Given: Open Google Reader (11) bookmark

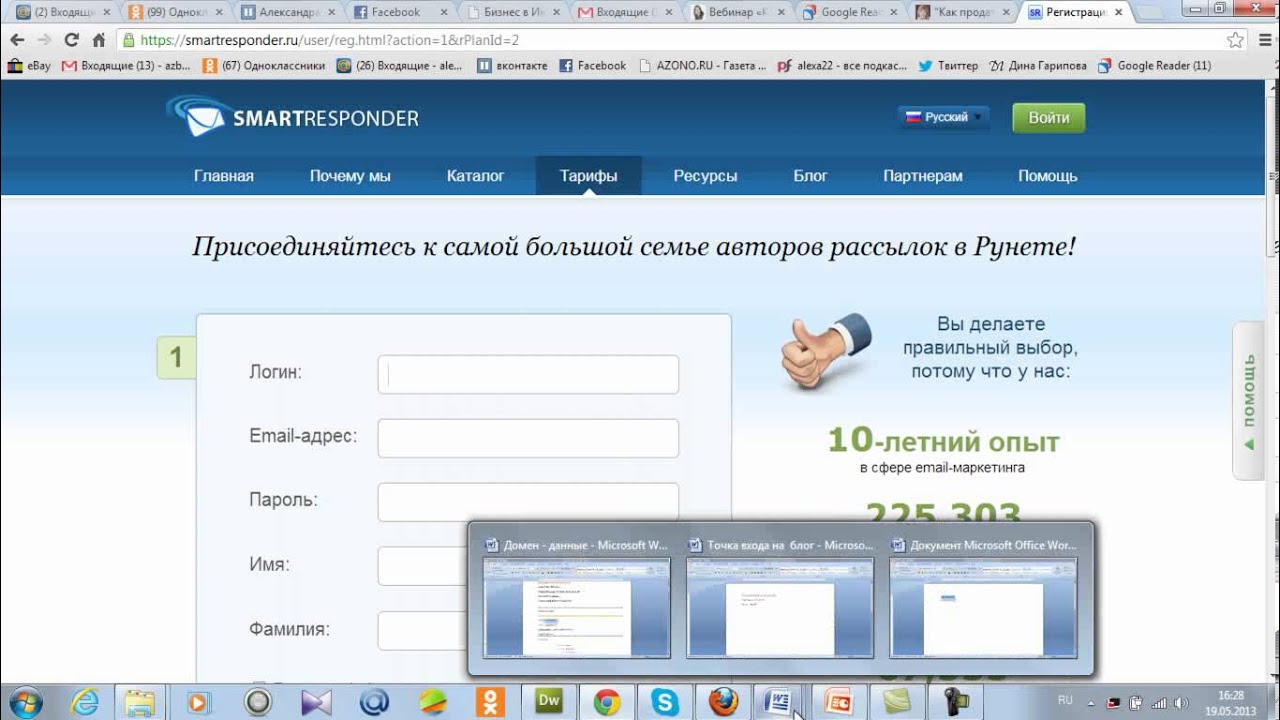Looking at the screenshot, I should click(1154, 65).
